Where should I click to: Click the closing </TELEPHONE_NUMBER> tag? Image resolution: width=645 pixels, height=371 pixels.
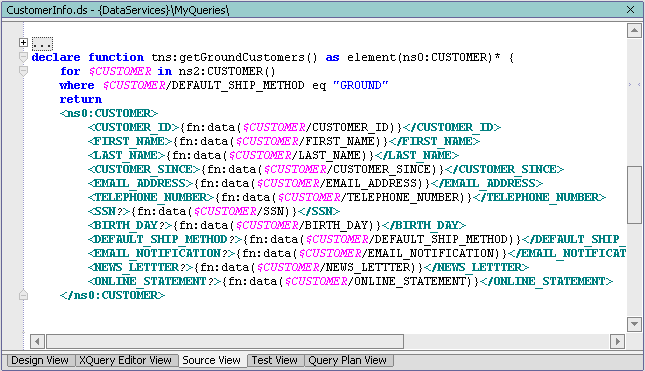pos(540,197)
